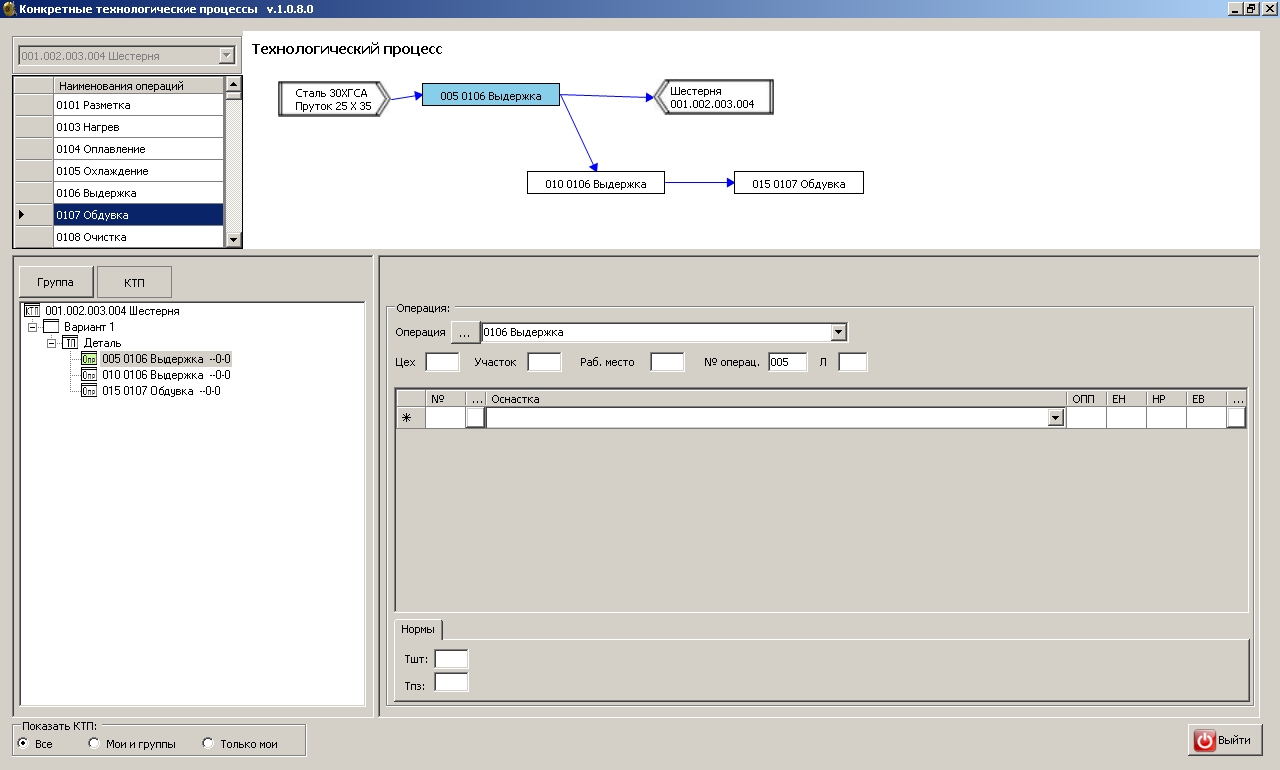
Task: Click the Опр icon of 015 0107 Обдувка
Action: [89, 391]
